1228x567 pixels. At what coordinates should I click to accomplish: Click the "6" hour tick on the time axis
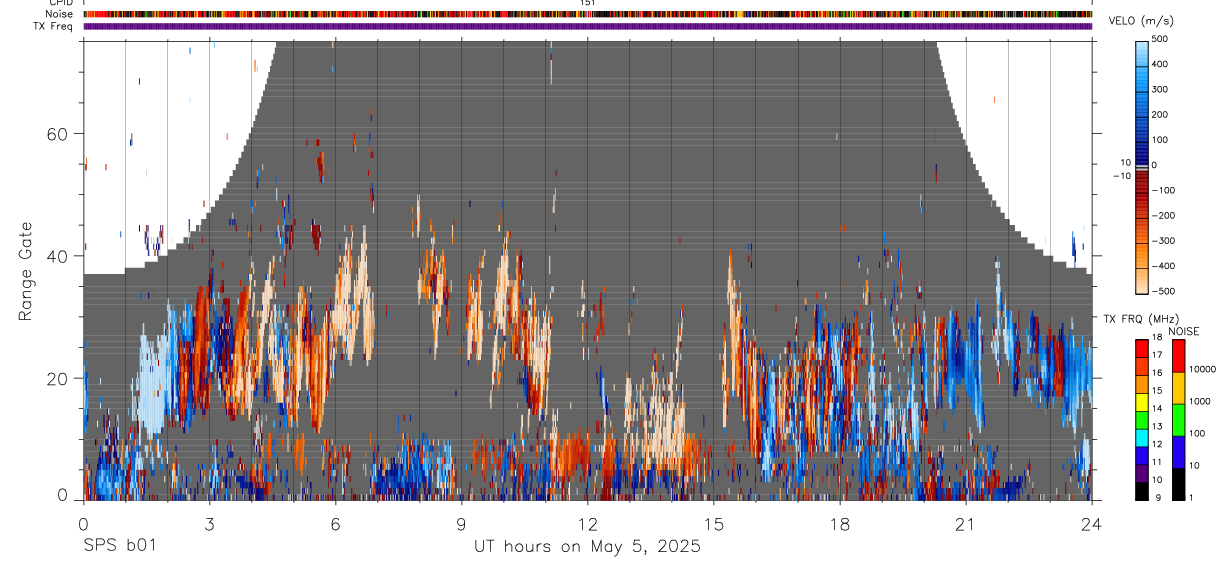click(335, 523)
